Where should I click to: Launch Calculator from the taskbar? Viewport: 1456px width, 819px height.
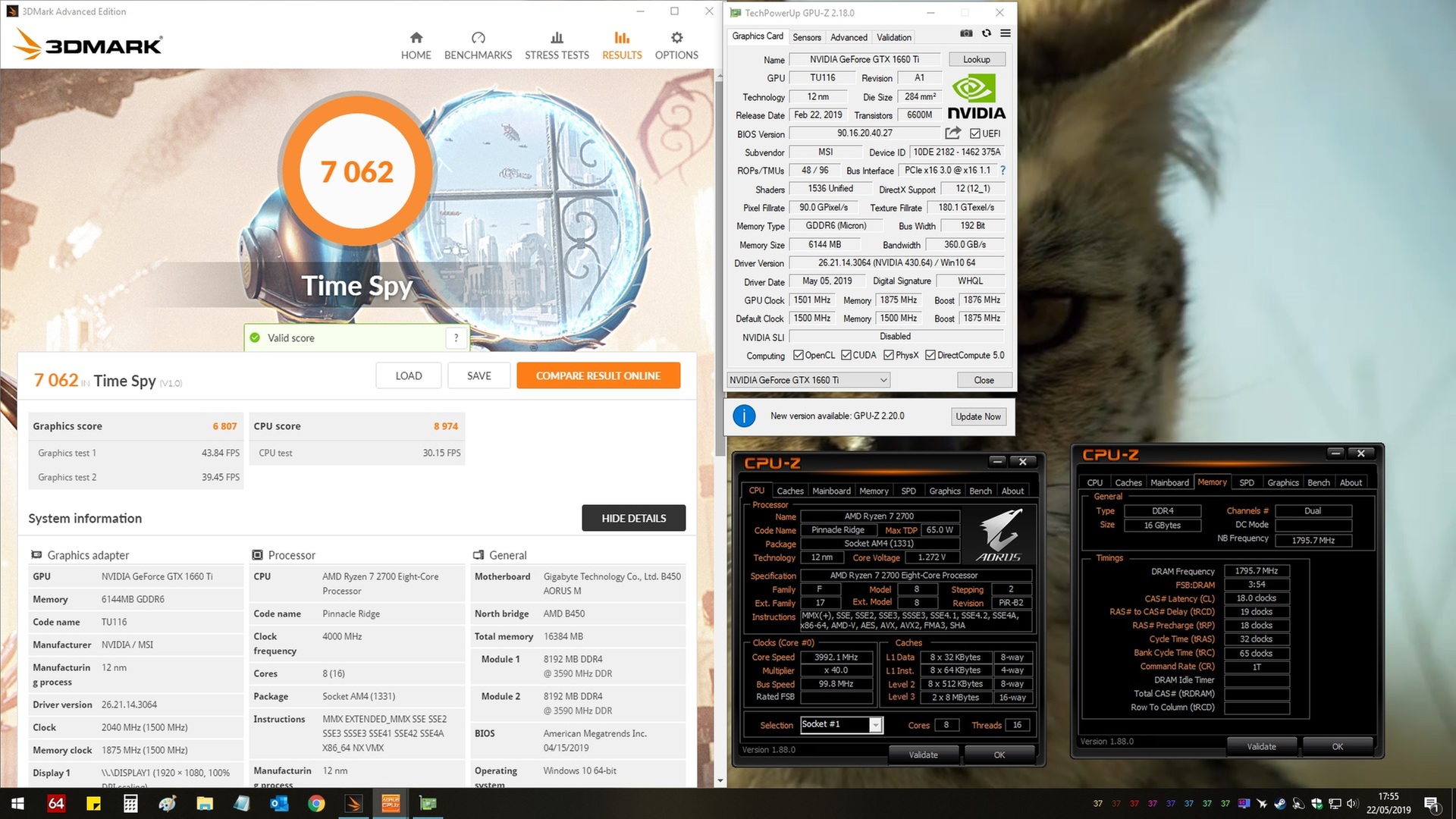click(x=130, y=803)
